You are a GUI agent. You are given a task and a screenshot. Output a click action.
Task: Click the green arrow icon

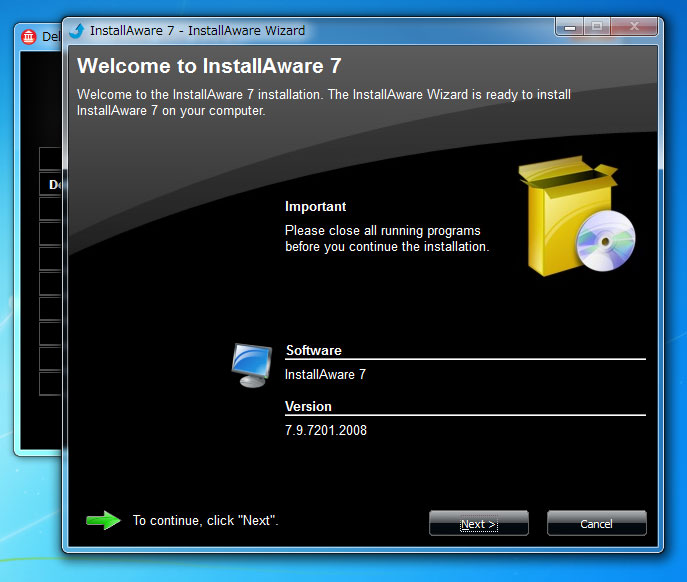click(x=103, y=520)
